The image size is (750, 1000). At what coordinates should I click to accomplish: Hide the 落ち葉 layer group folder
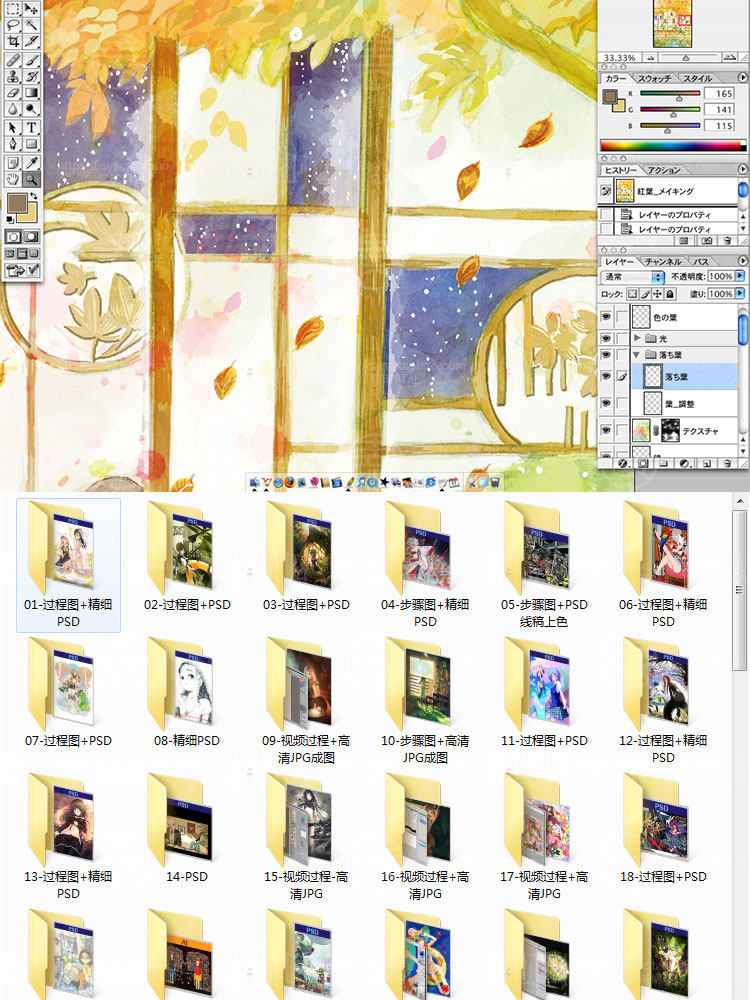[606, 355]
